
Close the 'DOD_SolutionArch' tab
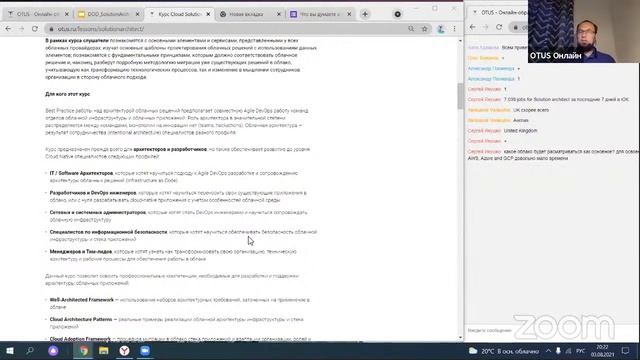[138, 14]
